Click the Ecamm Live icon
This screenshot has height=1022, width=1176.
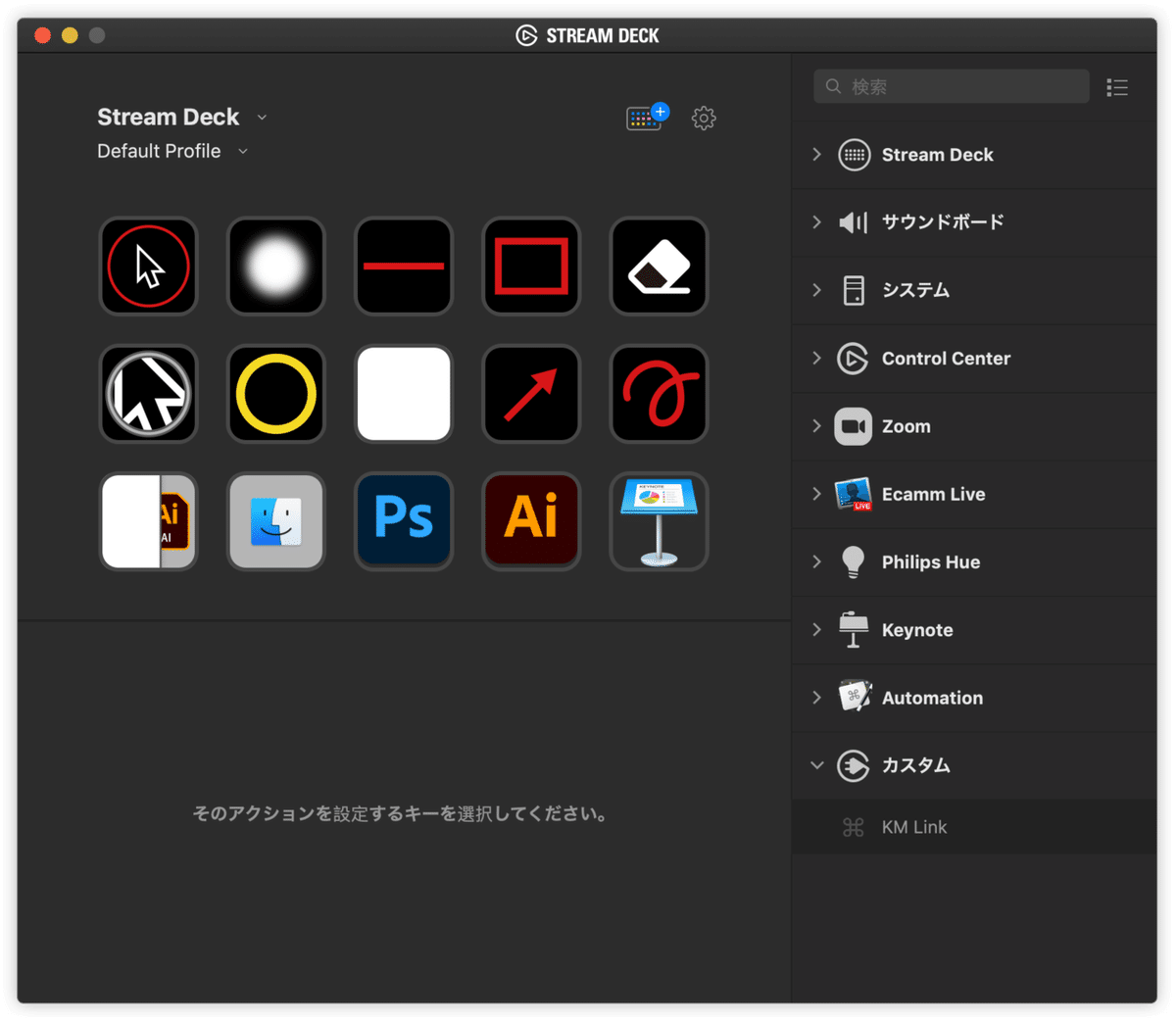pos(854,494)
